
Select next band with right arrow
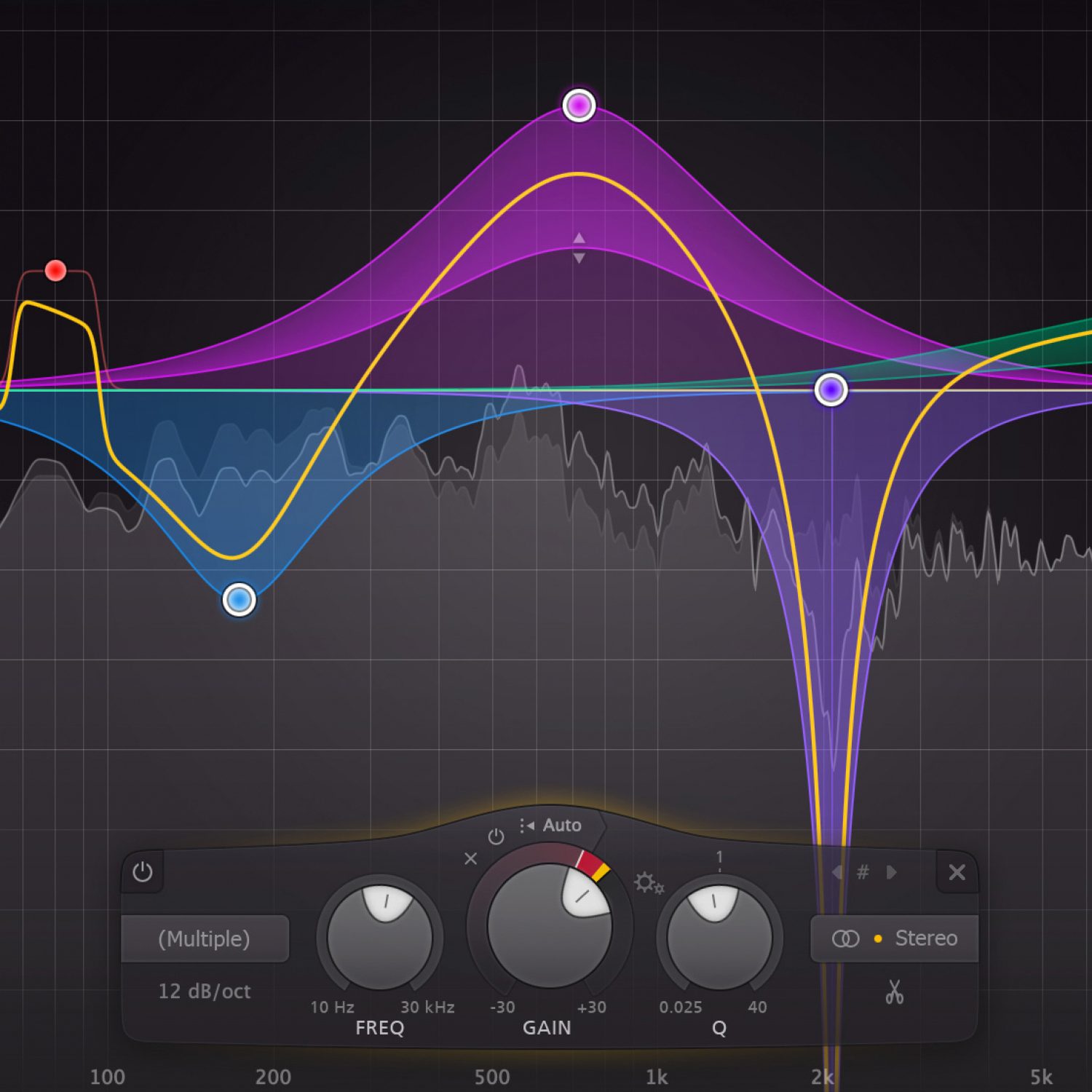[x=891, y=872]
